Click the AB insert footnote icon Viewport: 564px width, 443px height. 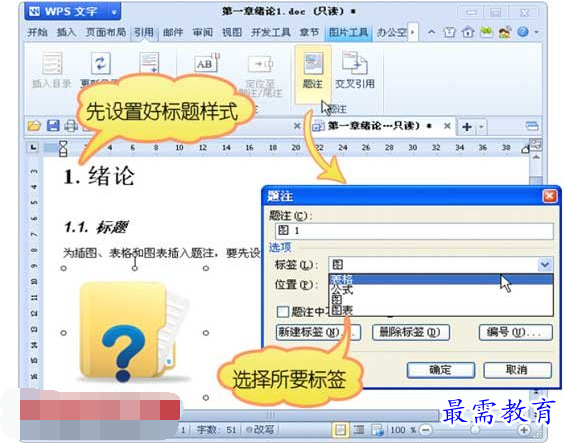point(206,63)
